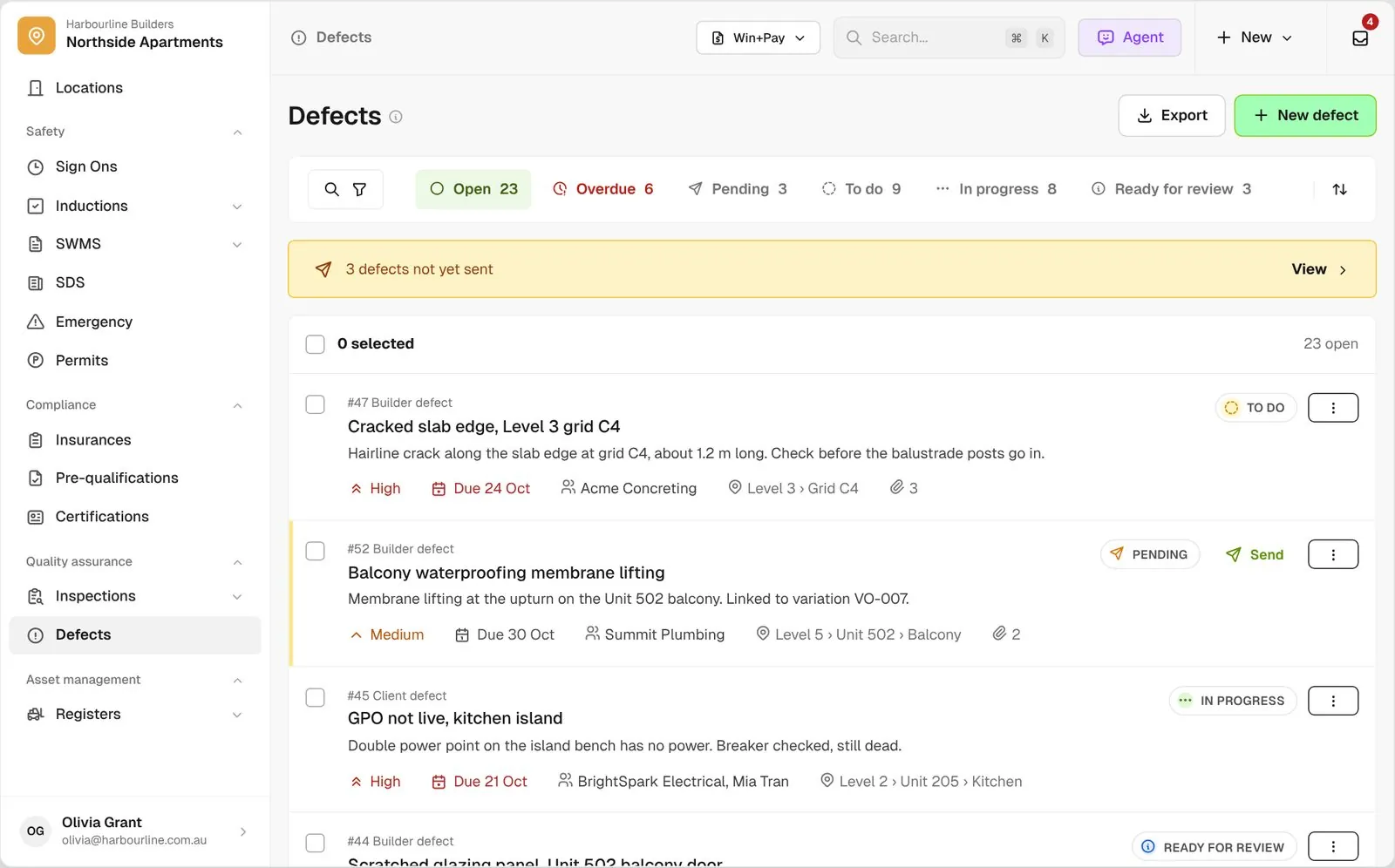Send the pending defect #52
1395x868 pixels.
coord(1255,554)
